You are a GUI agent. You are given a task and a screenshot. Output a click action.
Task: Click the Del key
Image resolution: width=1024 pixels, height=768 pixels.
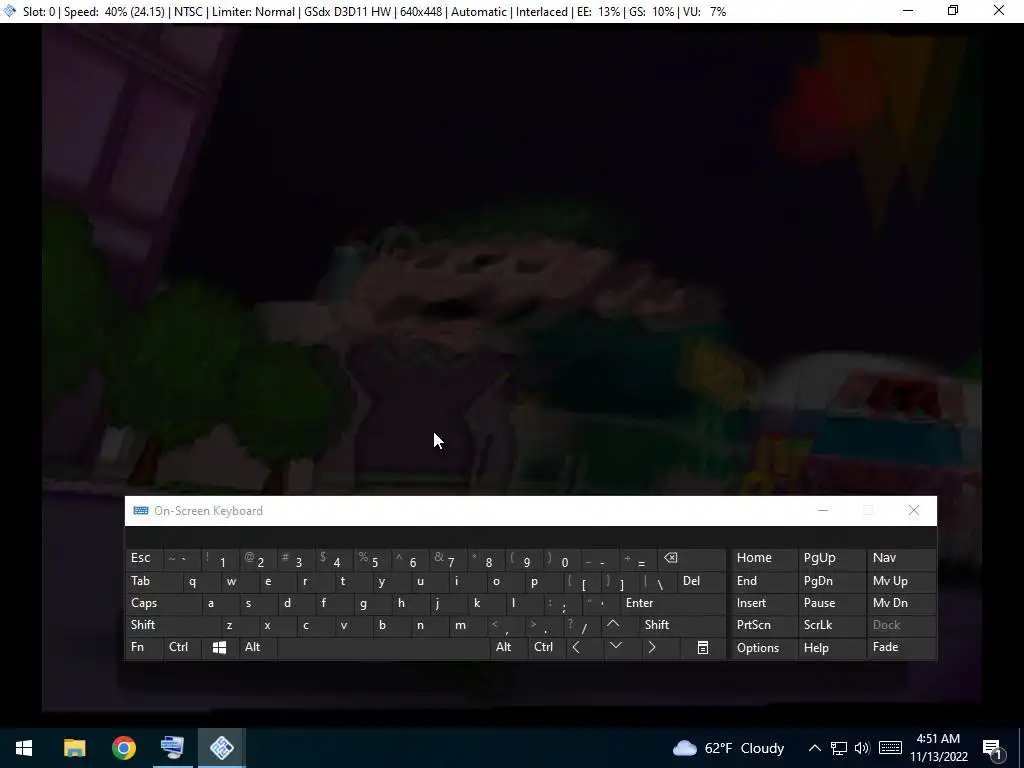(701, 581)
